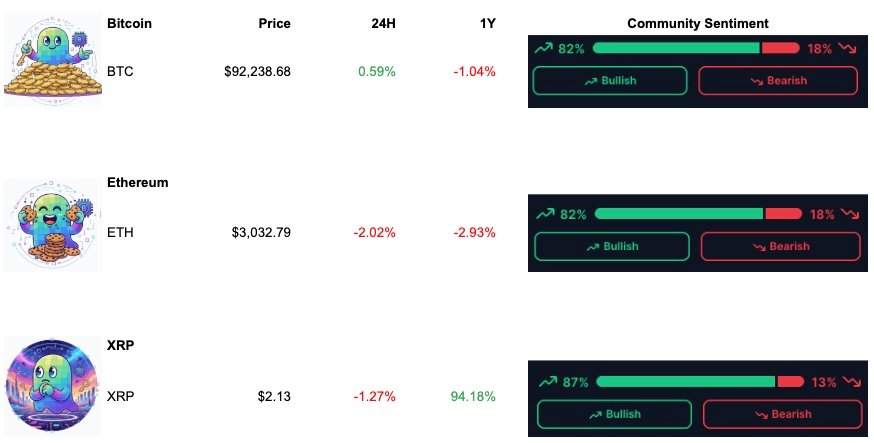Image resolution: width=874 pixels, height=443 pixels.
Task: Vote Bearish on Ethereum
Action: tap(780, 246)
